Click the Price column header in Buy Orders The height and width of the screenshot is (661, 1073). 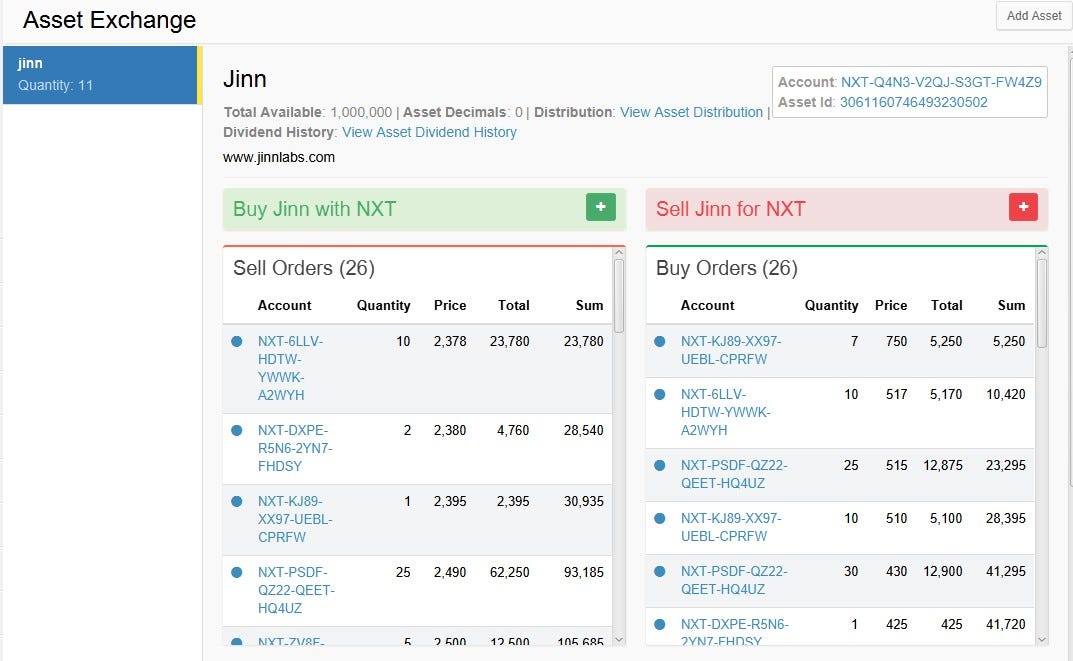click(891, 306)
